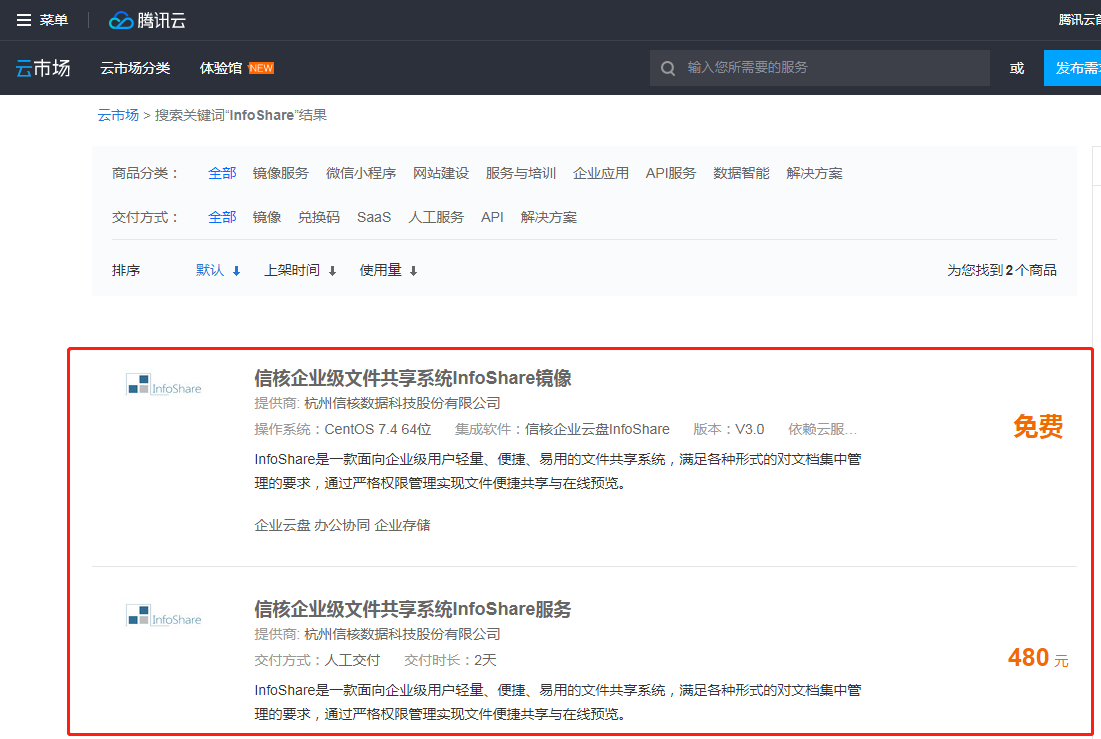Select 全部 in 交付方式
The image size is (1101, 739).
click(x=222, y=218)
